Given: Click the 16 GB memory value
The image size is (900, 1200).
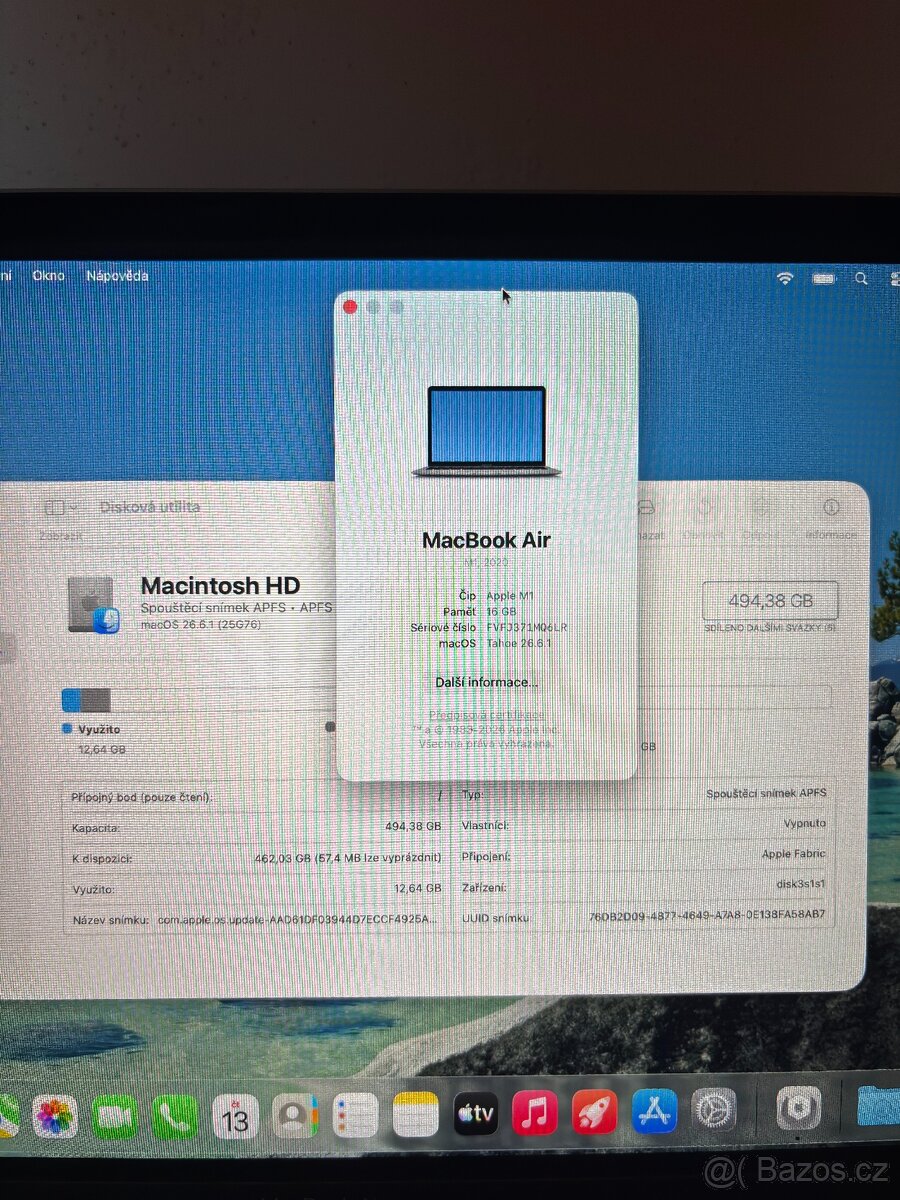Looking at the screenshot, I should click(501, 611).
